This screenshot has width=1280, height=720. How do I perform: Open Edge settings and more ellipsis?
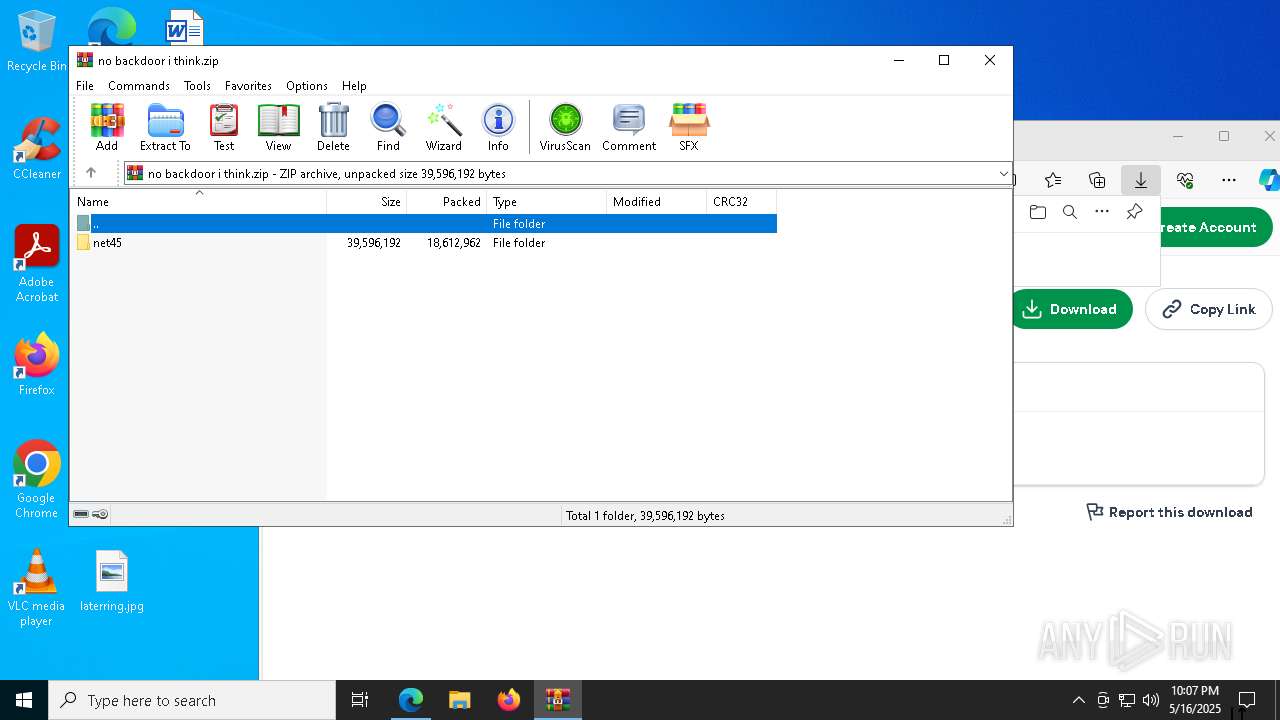click(x=1229, y=180)
